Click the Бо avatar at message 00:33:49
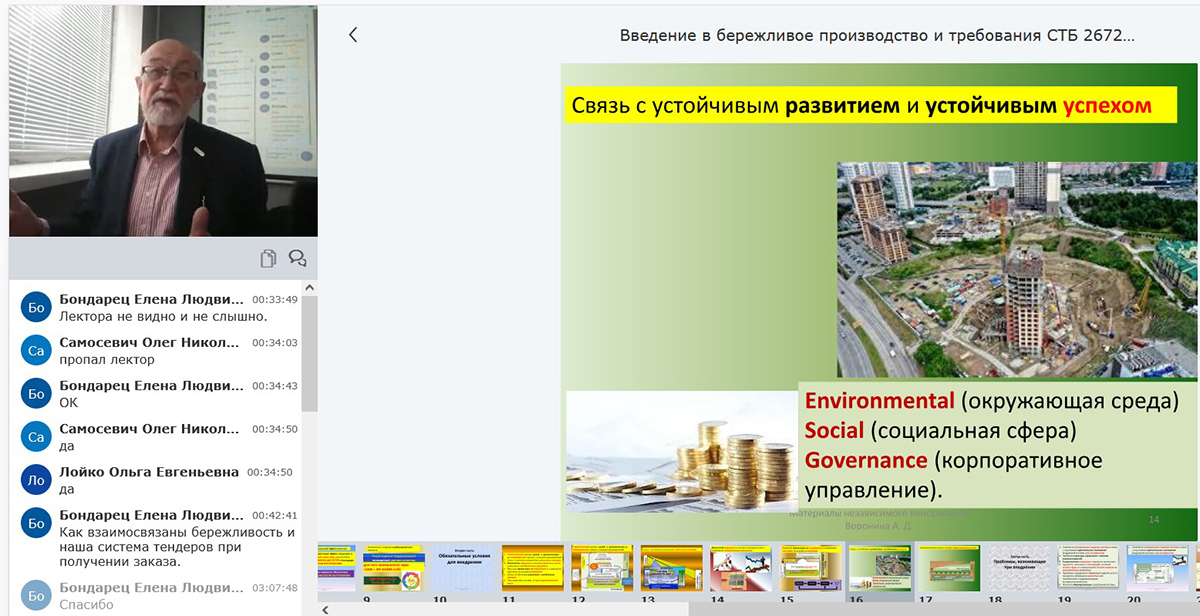Viewport: 1200px width, 616px height. [x=37, y=307]
